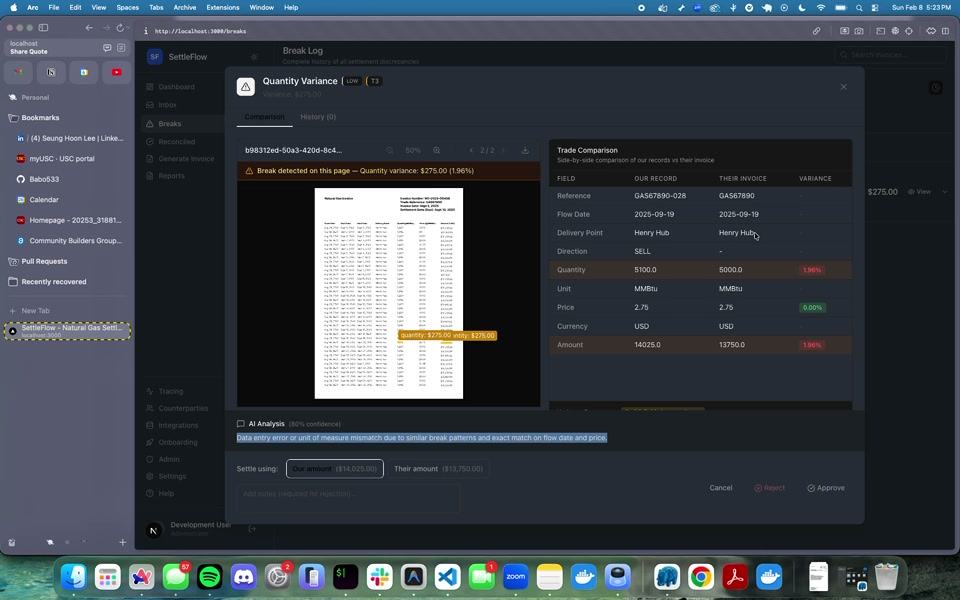Reload the page in Arc
This screenshot has height=600, width=960.
click(121, 28)
